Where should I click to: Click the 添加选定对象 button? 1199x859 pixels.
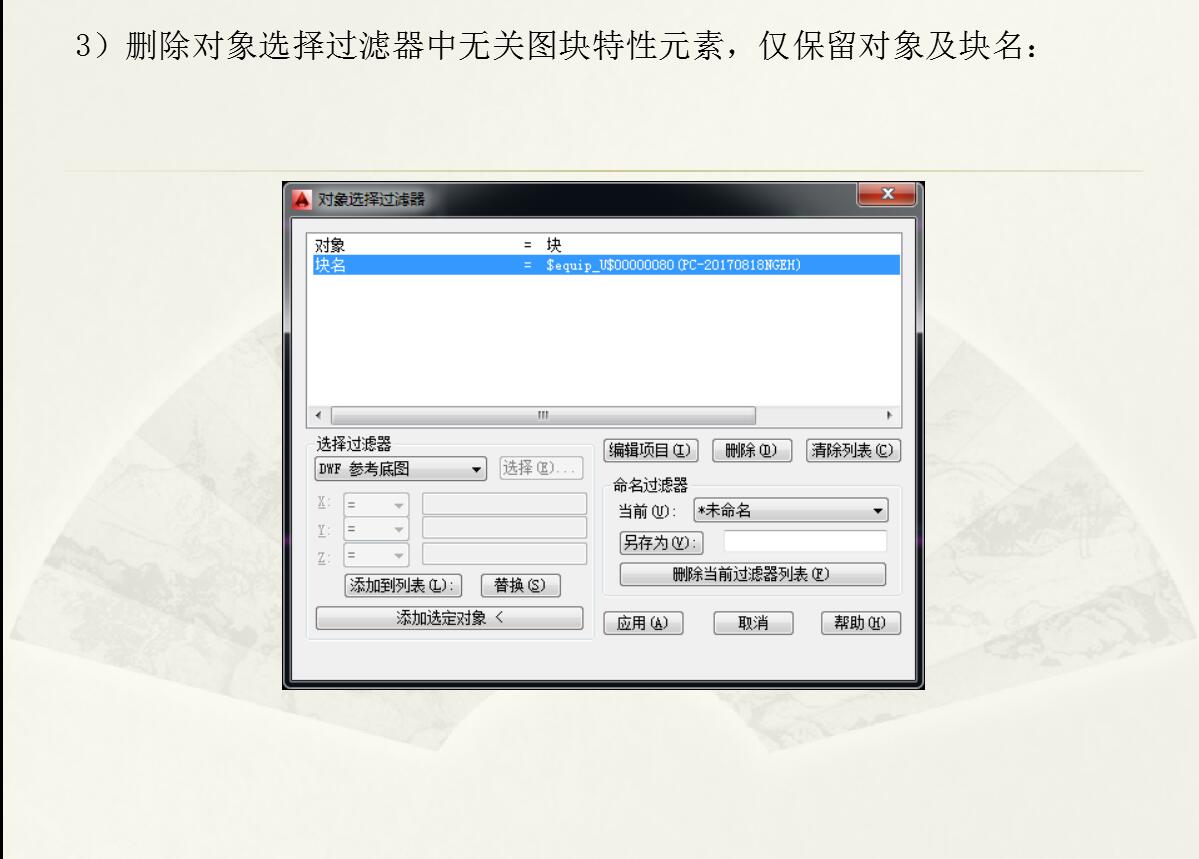[449, 619]
